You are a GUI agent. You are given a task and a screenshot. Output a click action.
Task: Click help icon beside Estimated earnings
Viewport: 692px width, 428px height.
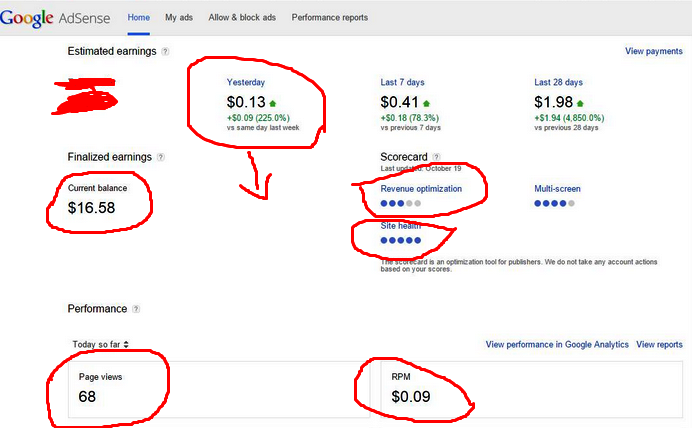pos(165,51)
